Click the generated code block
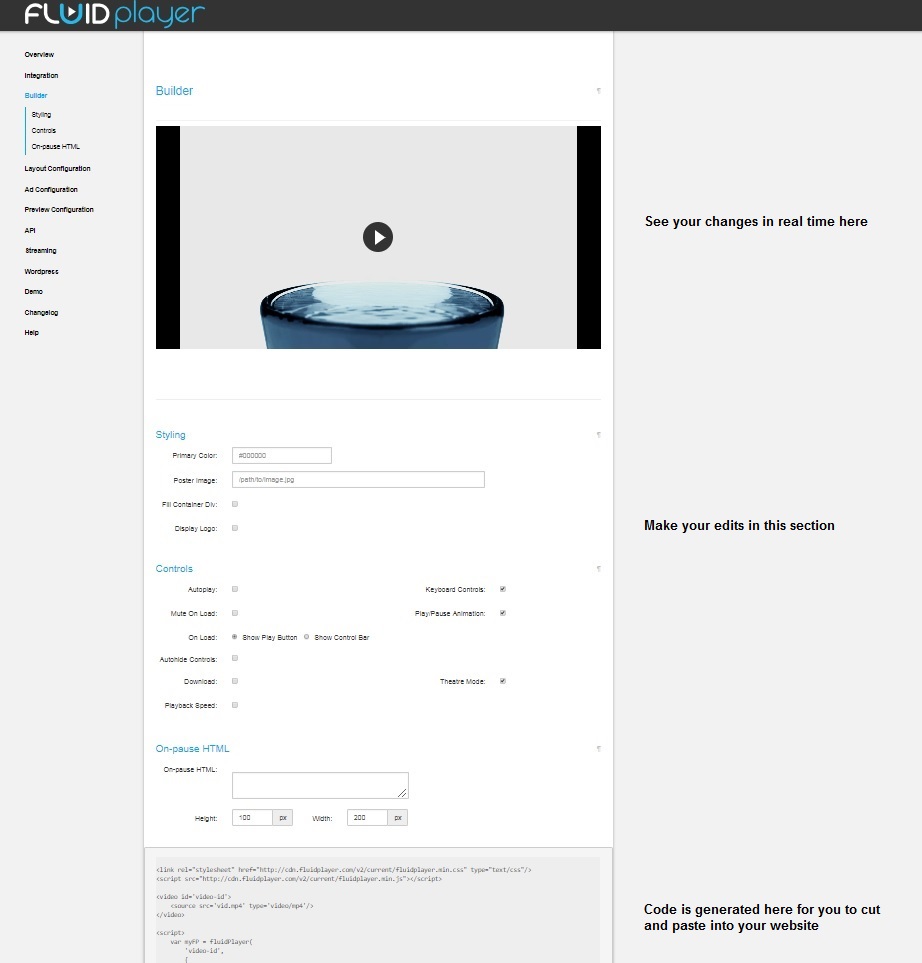Screen dimensions: 922x963 pyautogui.click(x=378, y=910)
